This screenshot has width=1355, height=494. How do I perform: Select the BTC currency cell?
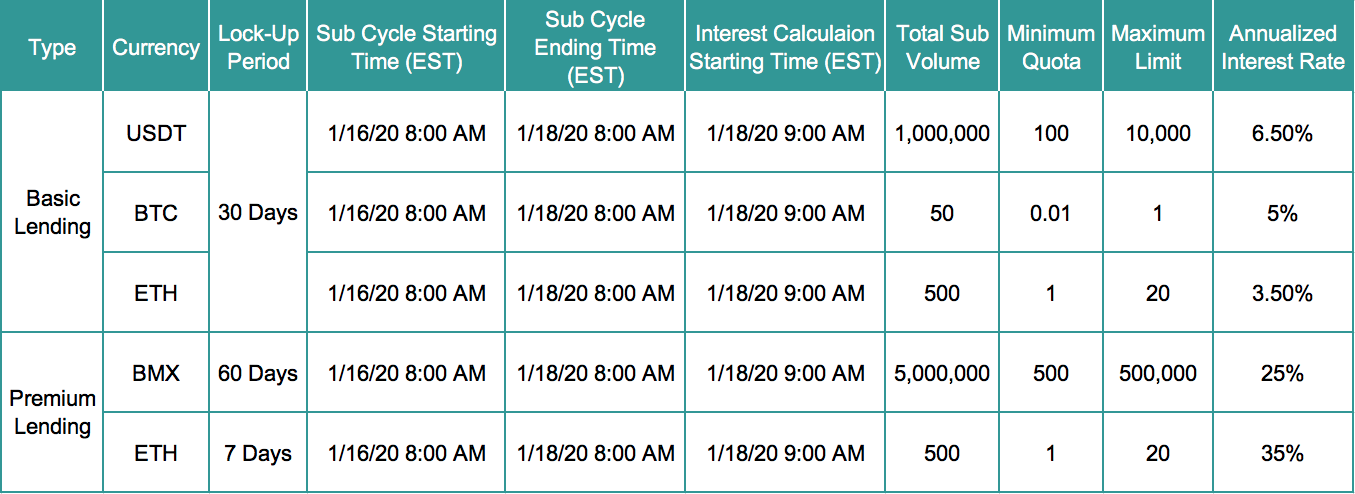155,212
